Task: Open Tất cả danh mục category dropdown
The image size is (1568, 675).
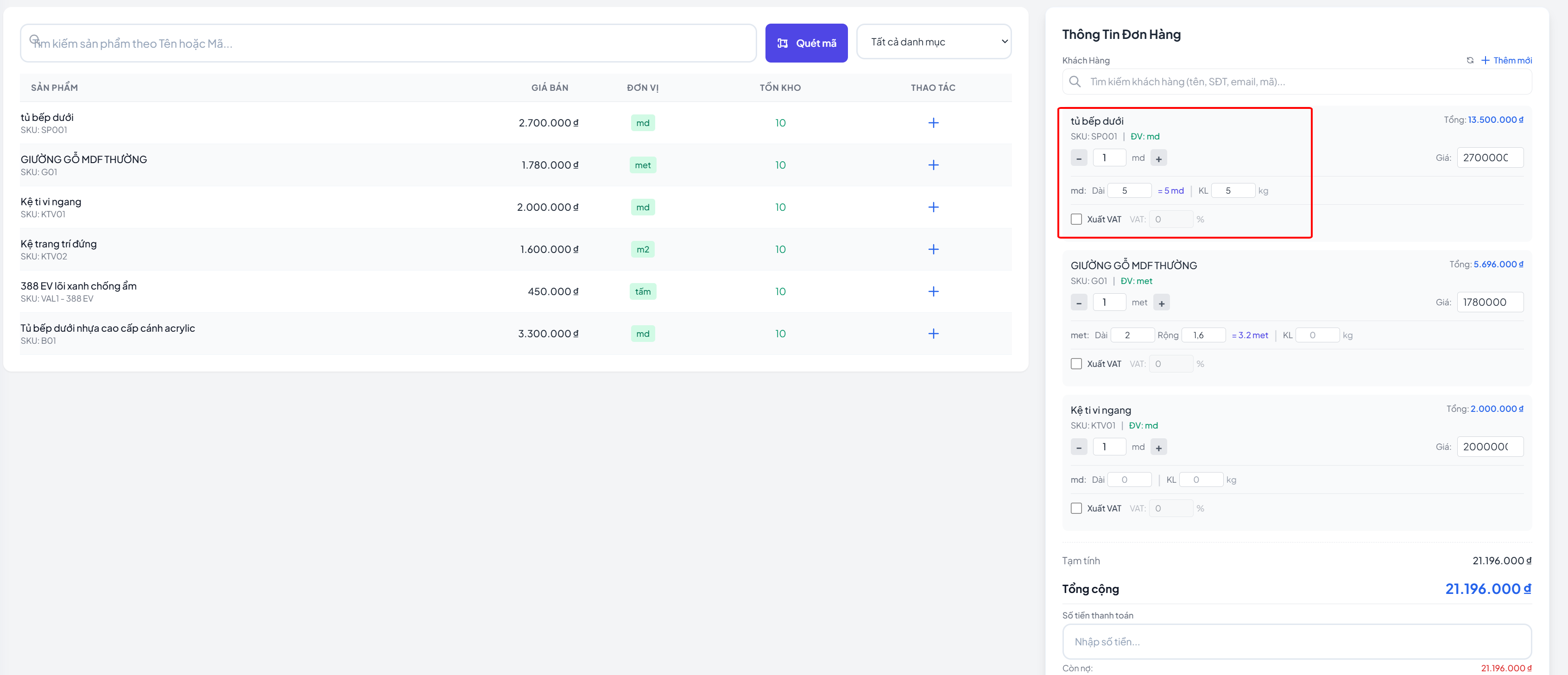Action: 933,42
